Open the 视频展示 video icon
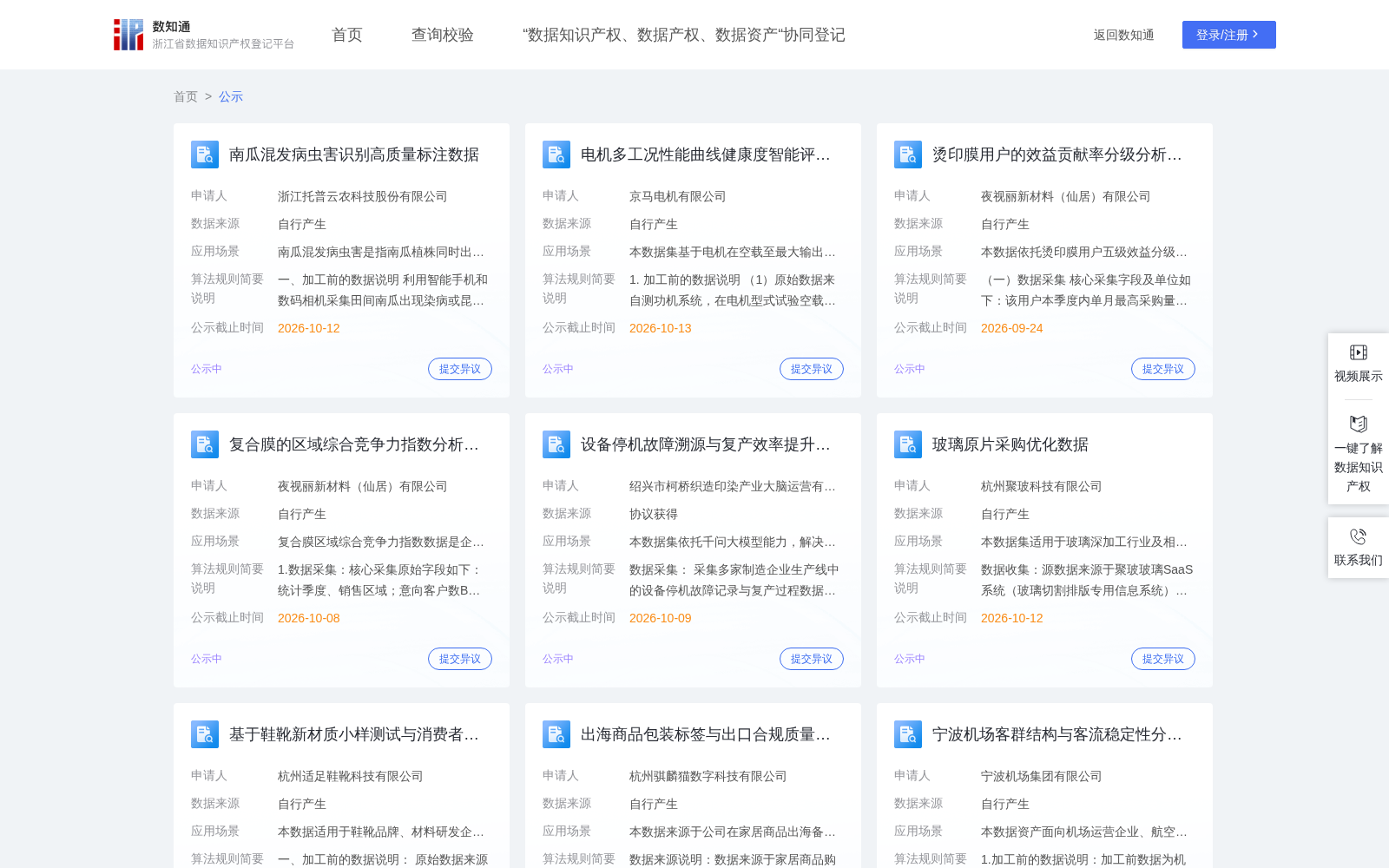 (1359, 352)
